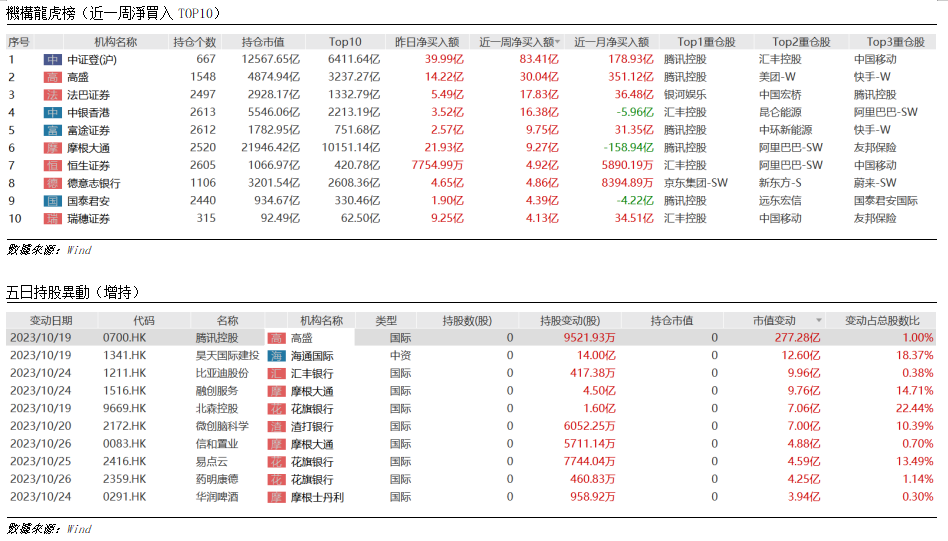
Task: Click 22.44% share ratio value
Action: (x=915, y=409)
